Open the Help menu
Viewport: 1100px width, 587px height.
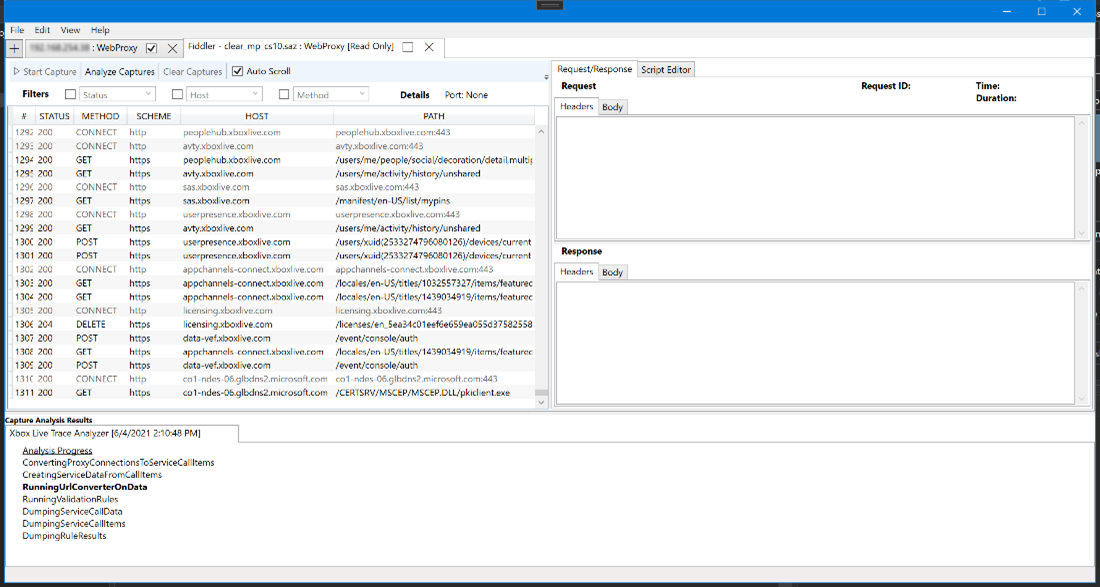(100, 30)
